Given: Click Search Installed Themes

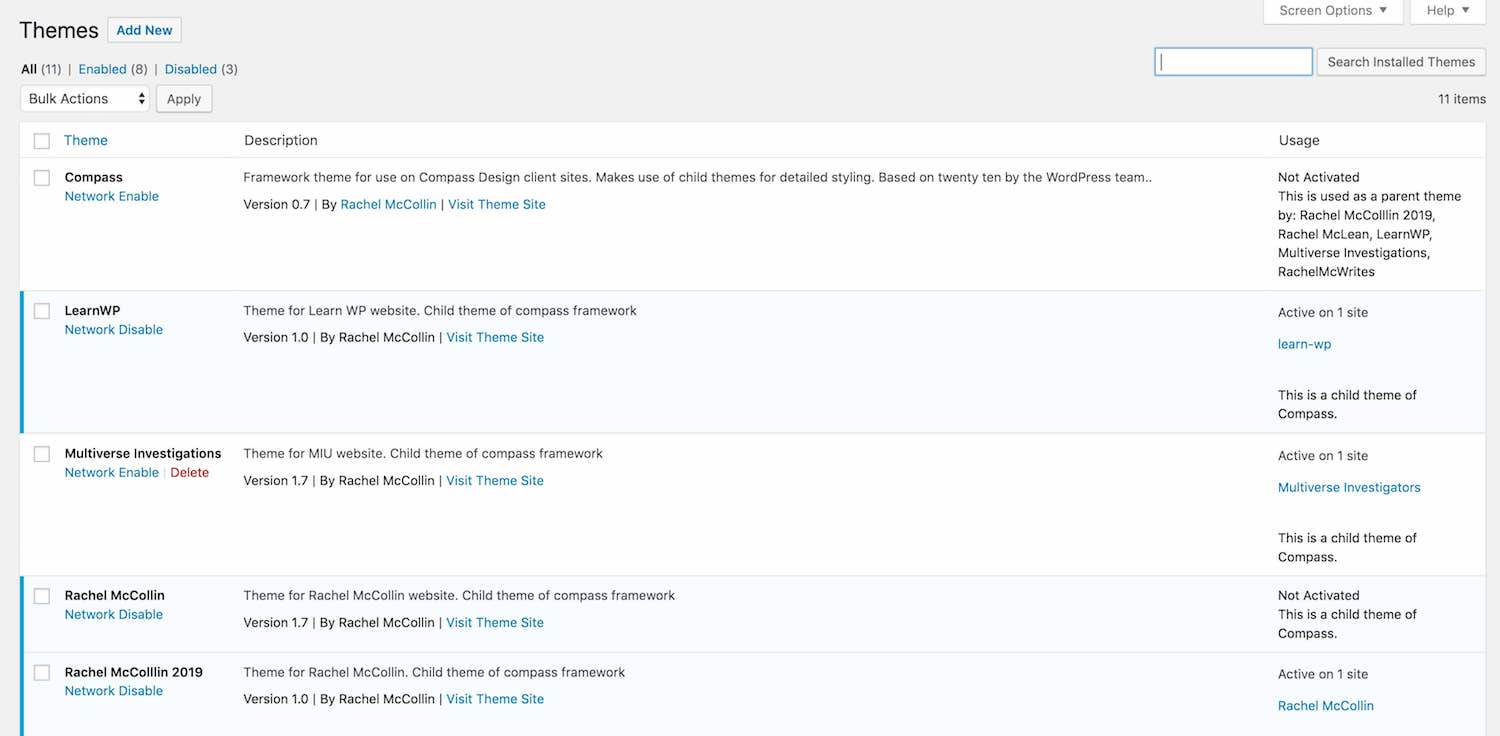Looking at the screenshot, I should pyautogui.click(x=1400, y=61).
